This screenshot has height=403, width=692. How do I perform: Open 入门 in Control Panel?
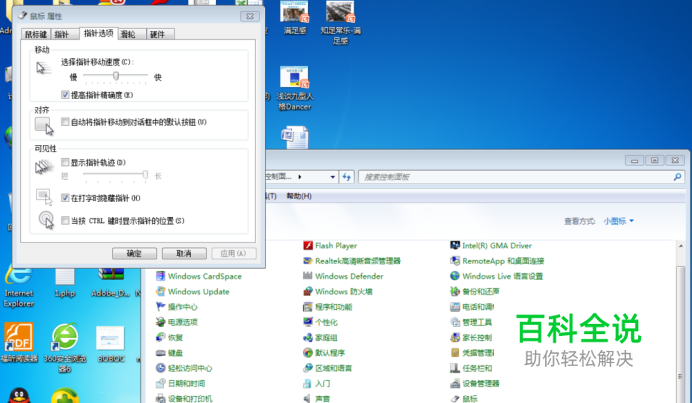317,384
